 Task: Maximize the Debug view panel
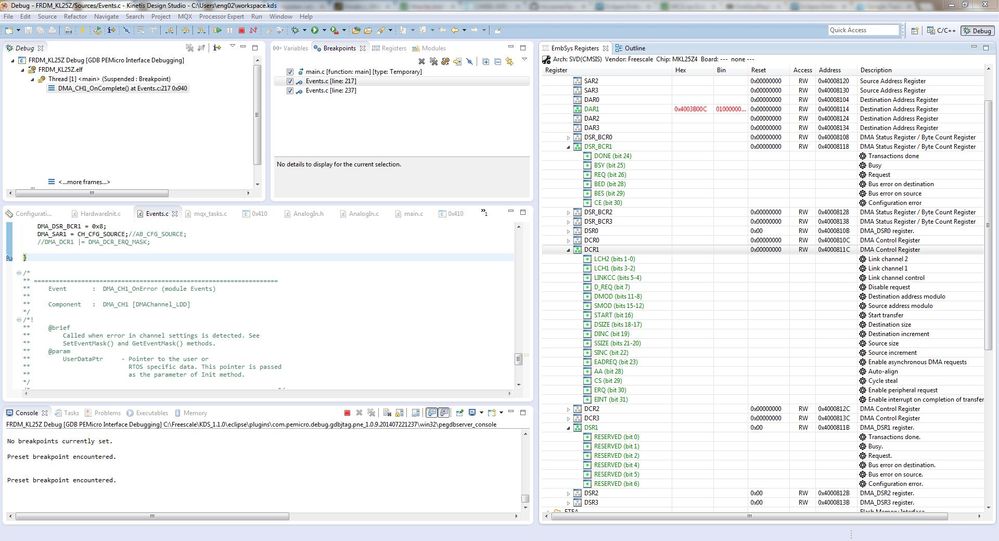(x=255, y=48)
